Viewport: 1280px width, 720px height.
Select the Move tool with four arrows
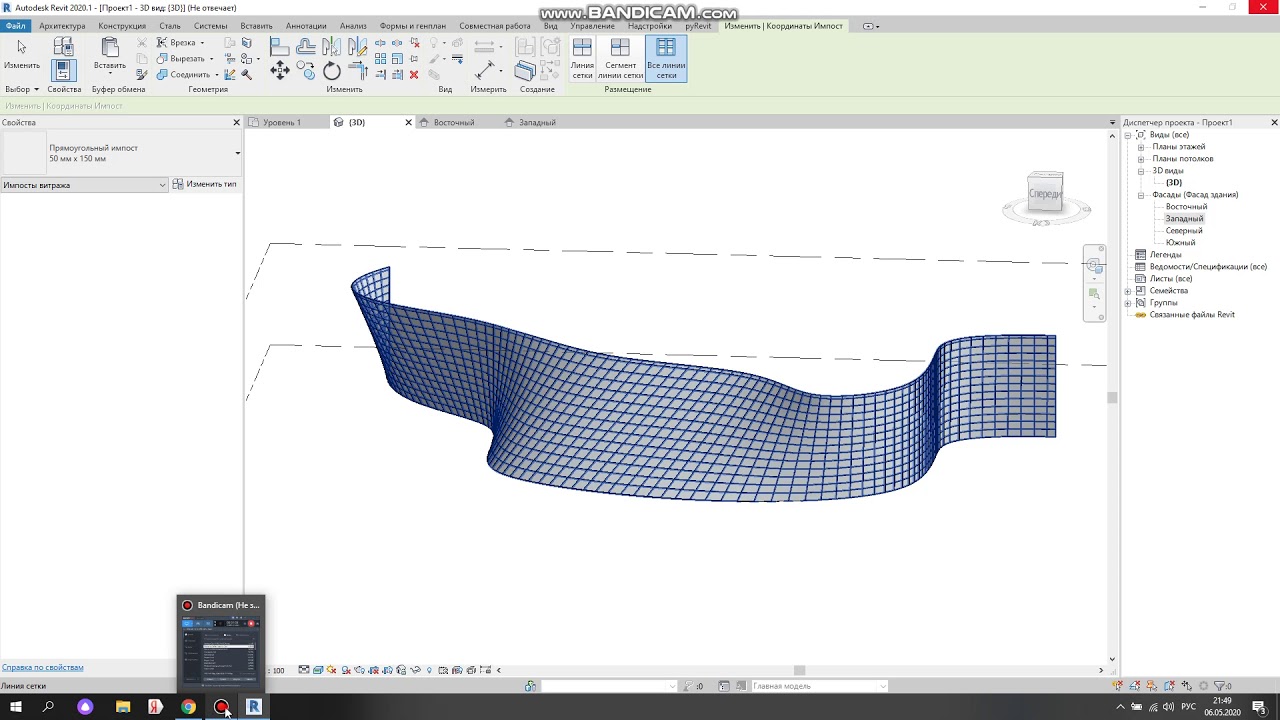(x=280, y=71)
